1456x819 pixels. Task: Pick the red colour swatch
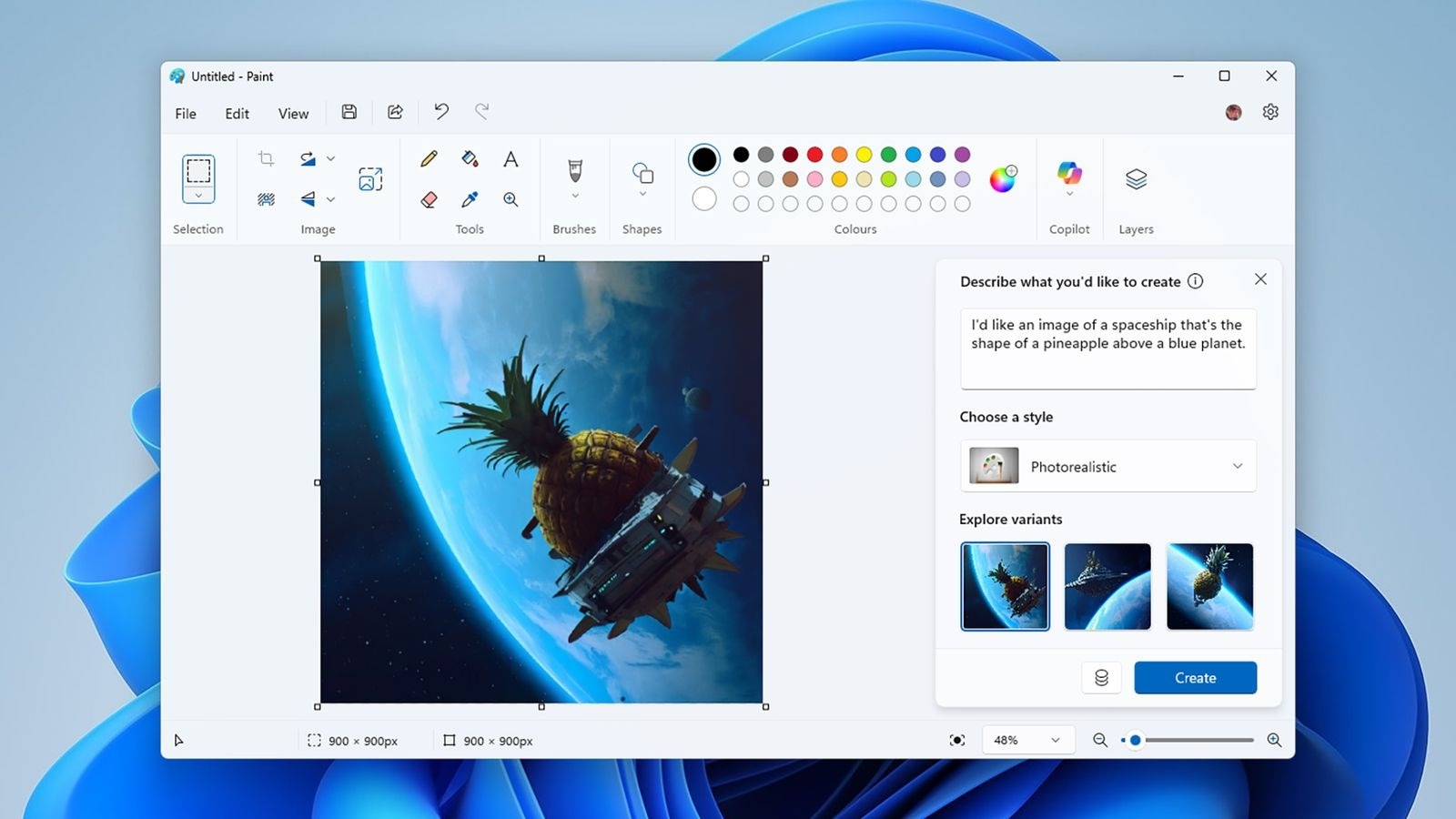coord(814,155)
